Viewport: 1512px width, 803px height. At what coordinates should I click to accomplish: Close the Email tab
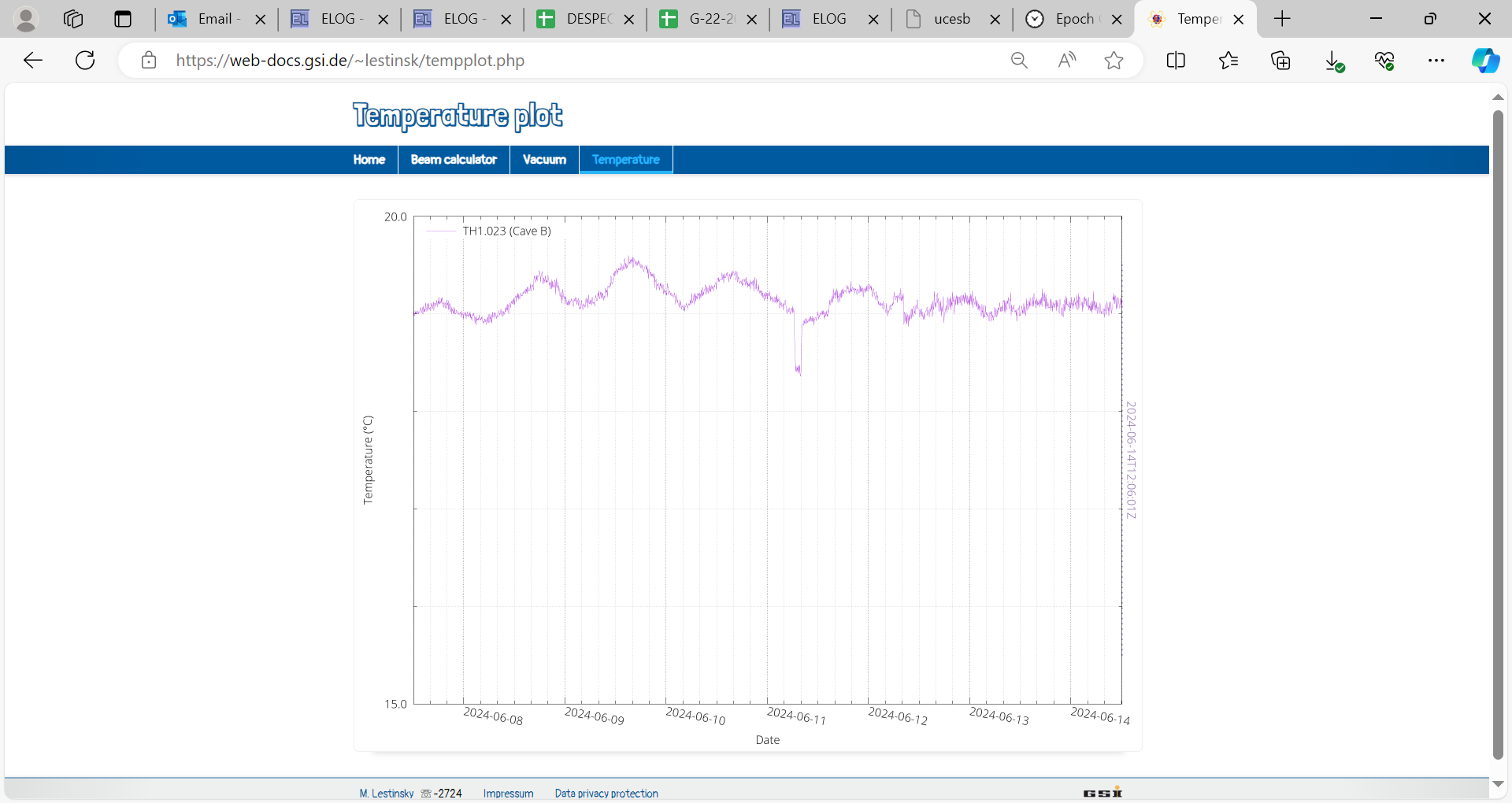tap(261, 20)
